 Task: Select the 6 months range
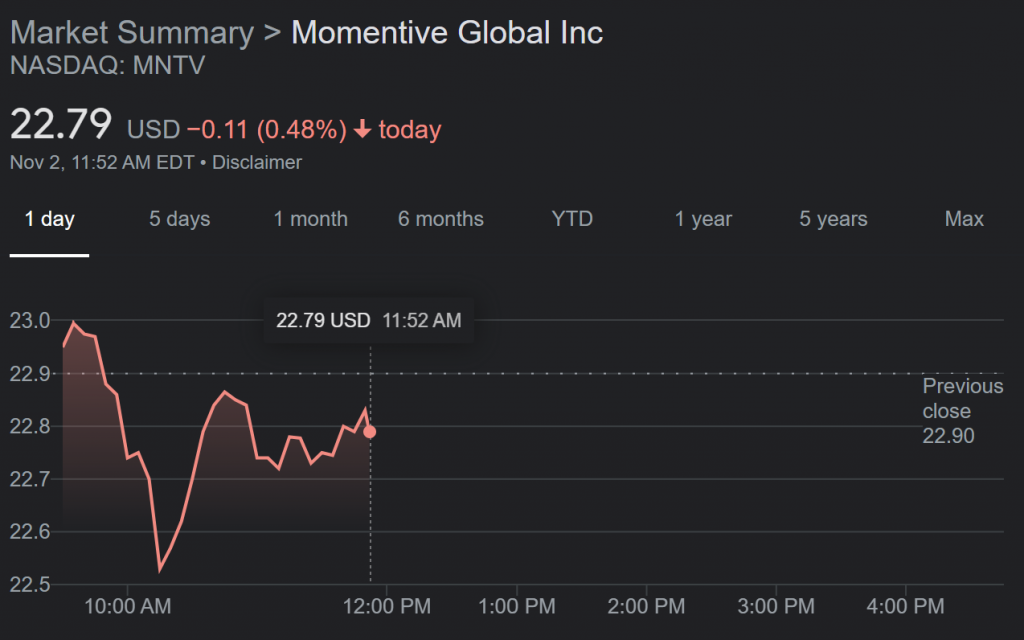click(441, 219)
